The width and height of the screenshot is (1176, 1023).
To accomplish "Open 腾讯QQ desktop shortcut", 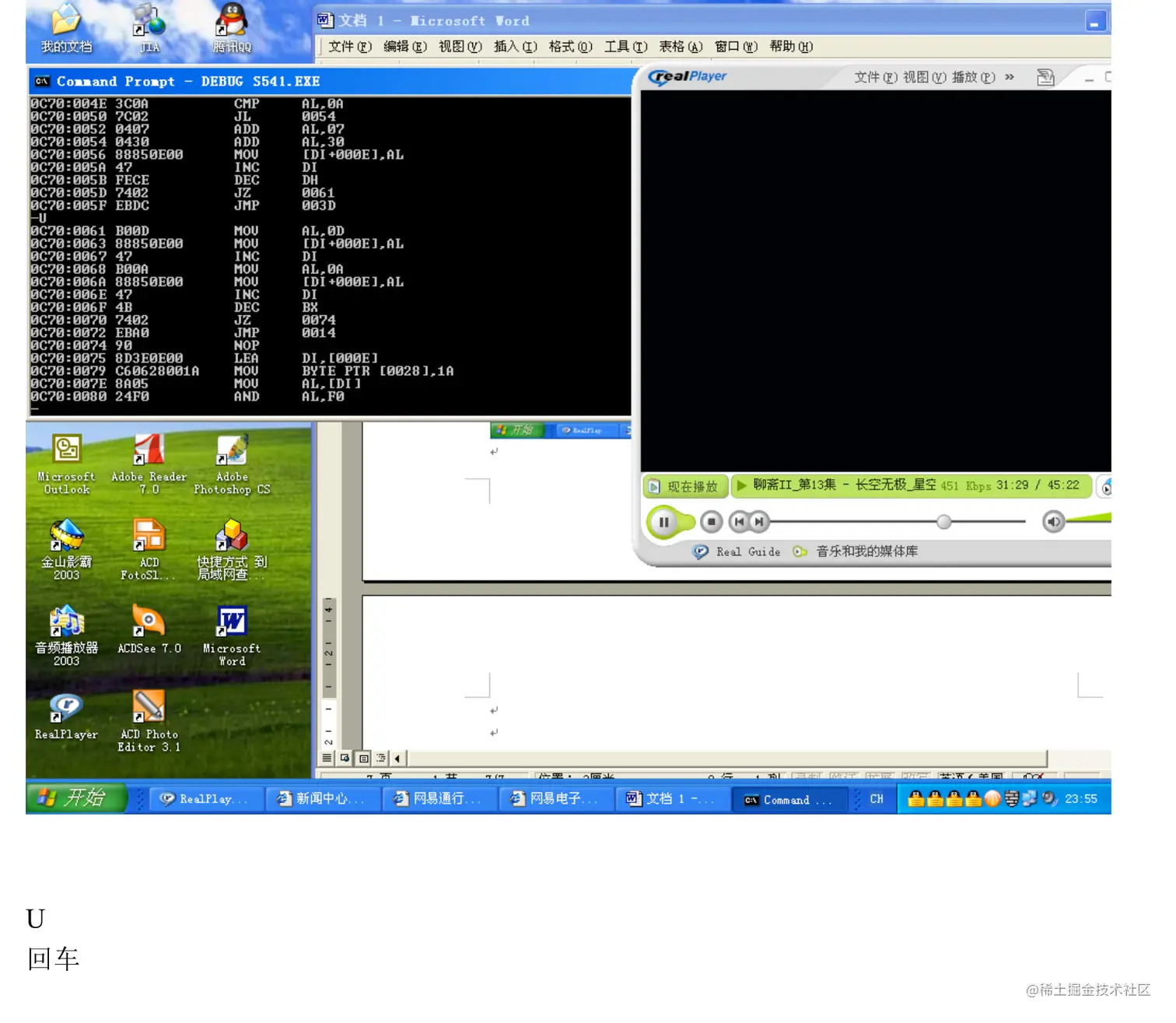I will coord(232,30).
